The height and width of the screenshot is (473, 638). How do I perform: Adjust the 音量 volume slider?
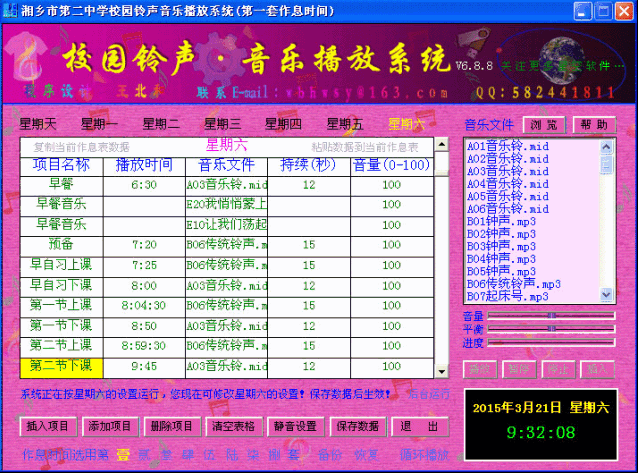click(x=551, y=315)
